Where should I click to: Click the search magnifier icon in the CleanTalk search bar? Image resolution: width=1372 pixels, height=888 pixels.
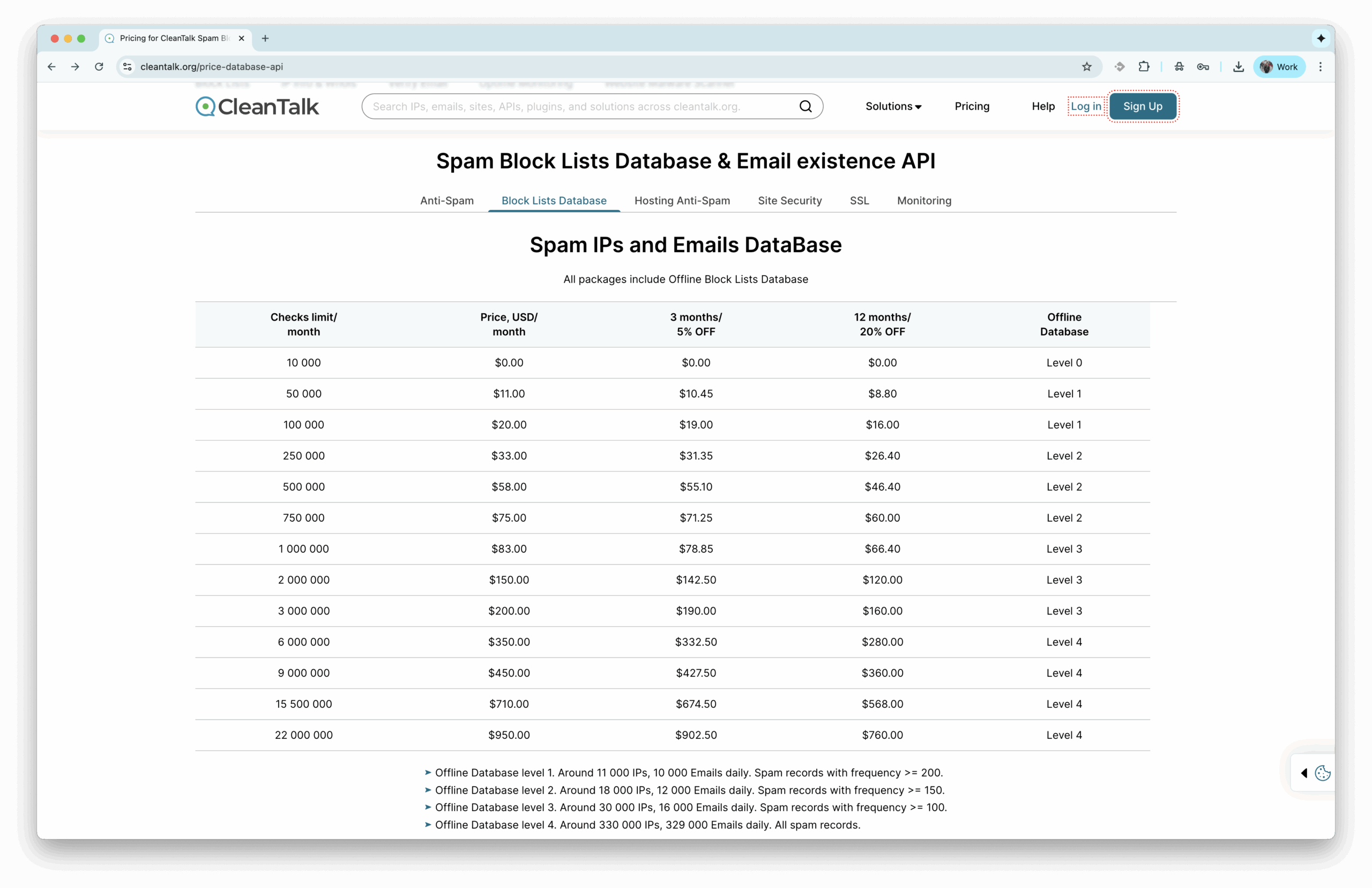(x=805, y=106)
